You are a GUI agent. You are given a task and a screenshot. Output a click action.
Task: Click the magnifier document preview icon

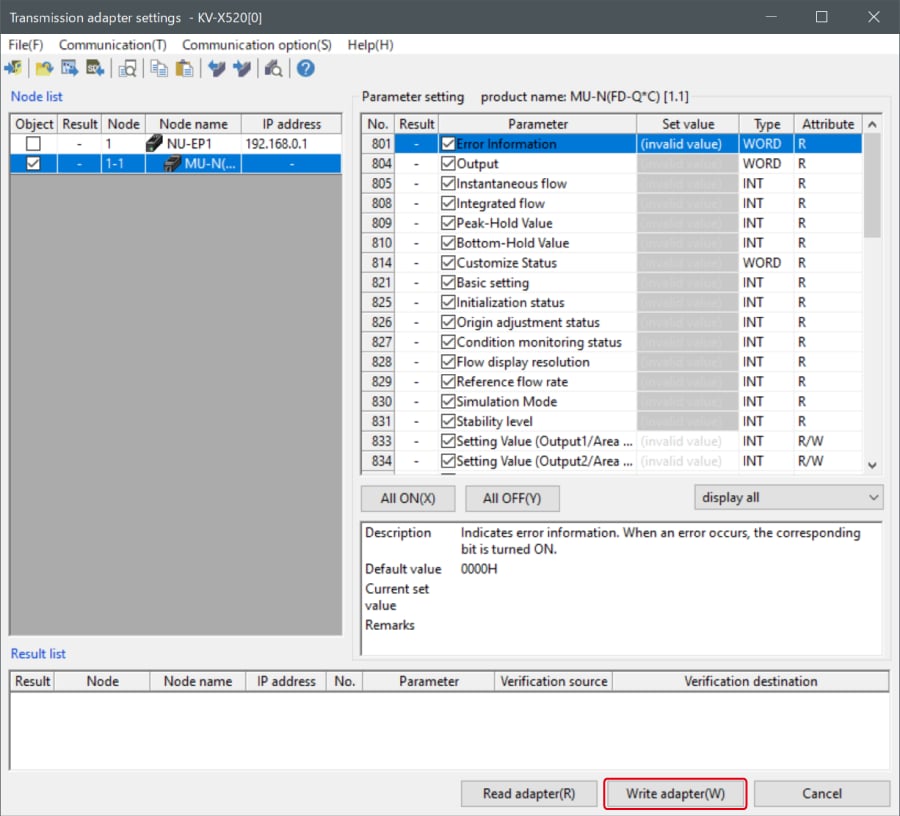tap(127, 68)
